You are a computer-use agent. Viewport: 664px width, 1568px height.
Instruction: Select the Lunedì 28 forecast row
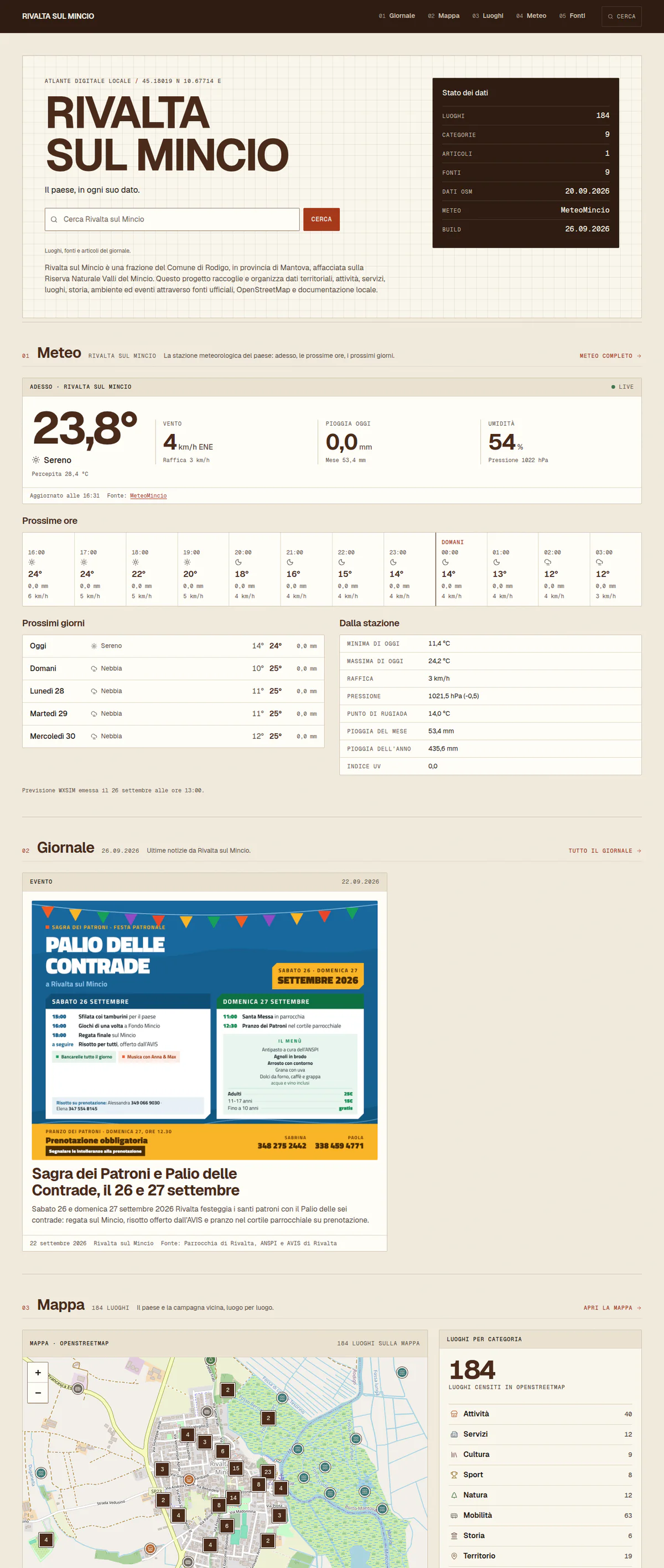(173, 691)
